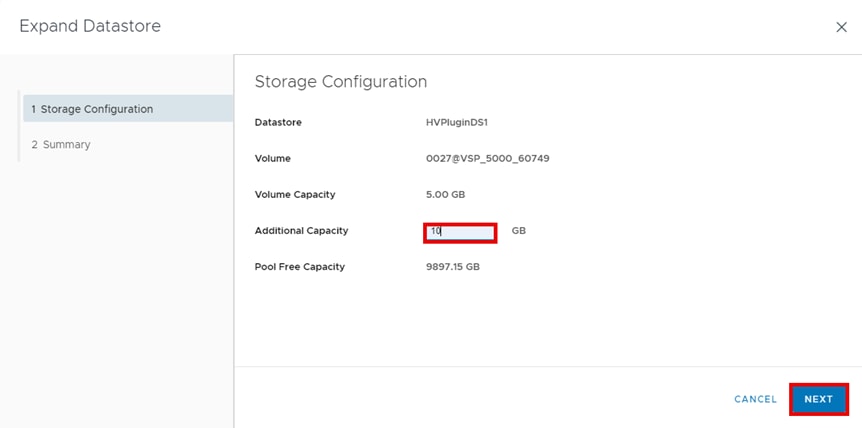
Task: Click the NEXT button
Action: coord(818,399)
